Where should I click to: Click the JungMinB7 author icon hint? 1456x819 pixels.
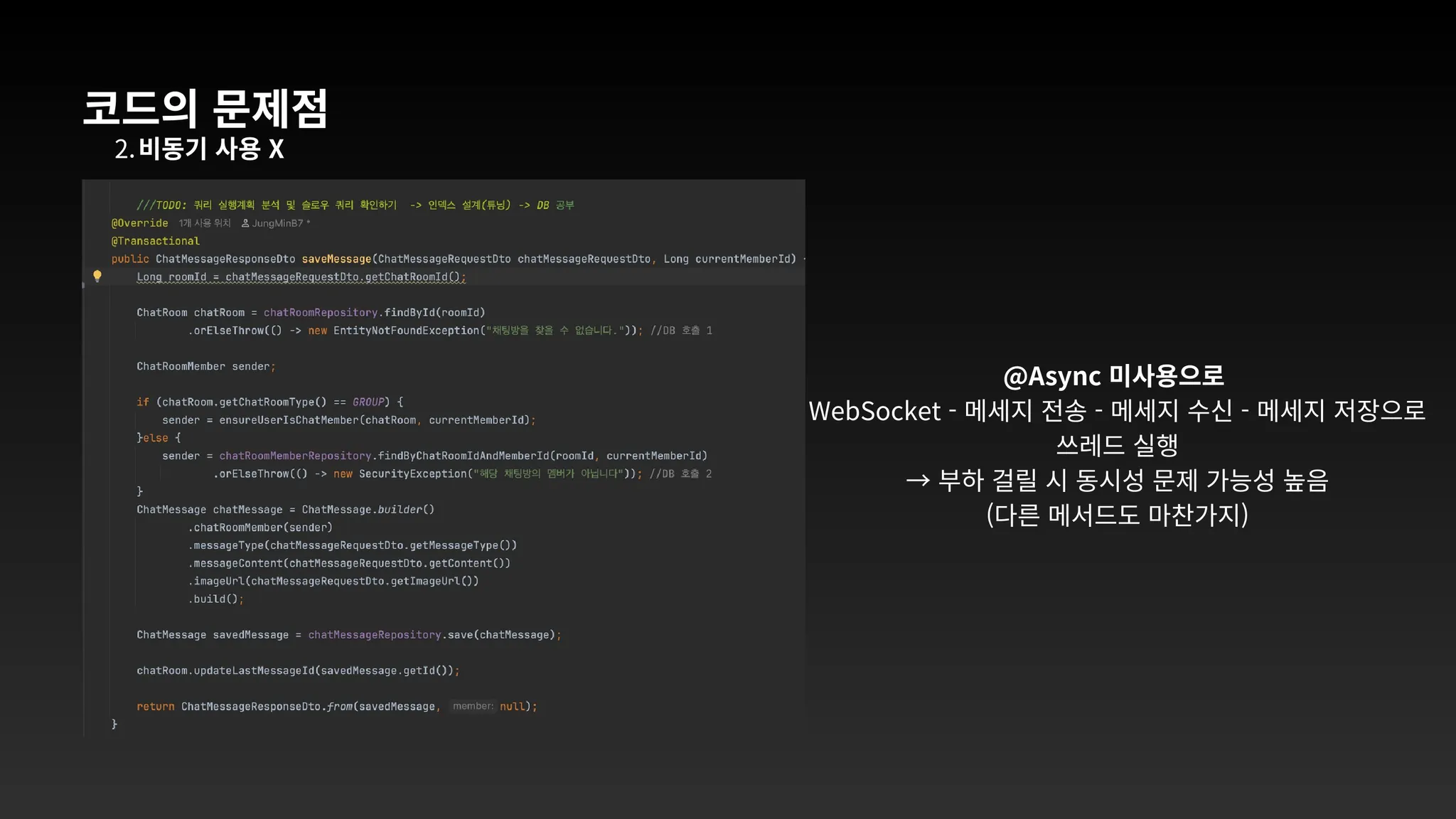tap(245, 223)
